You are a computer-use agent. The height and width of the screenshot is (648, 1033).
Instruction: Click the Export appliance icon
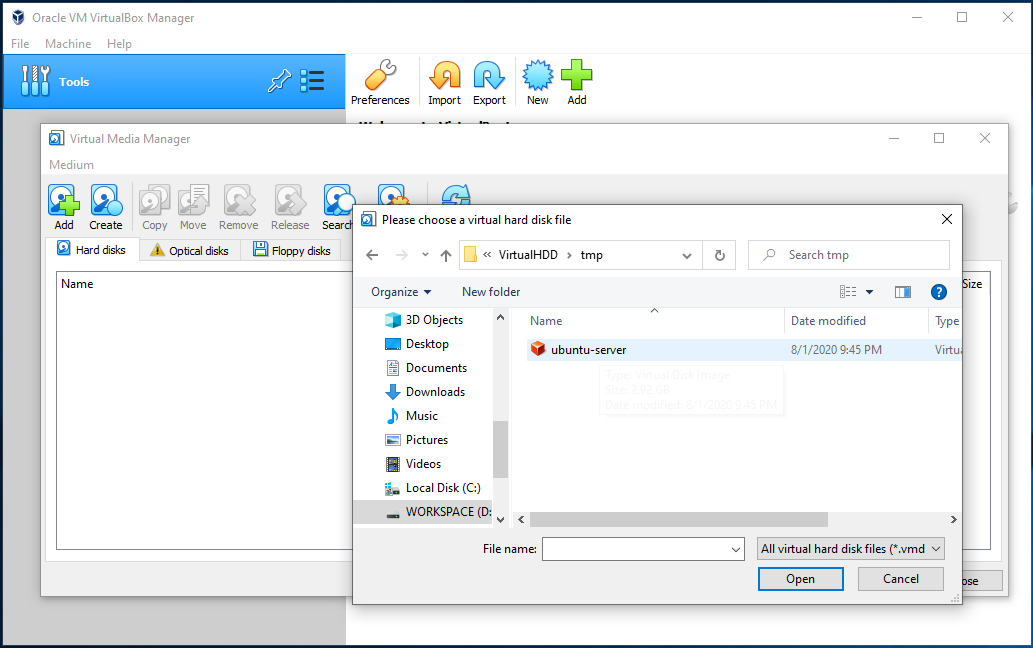click(489, 82)
